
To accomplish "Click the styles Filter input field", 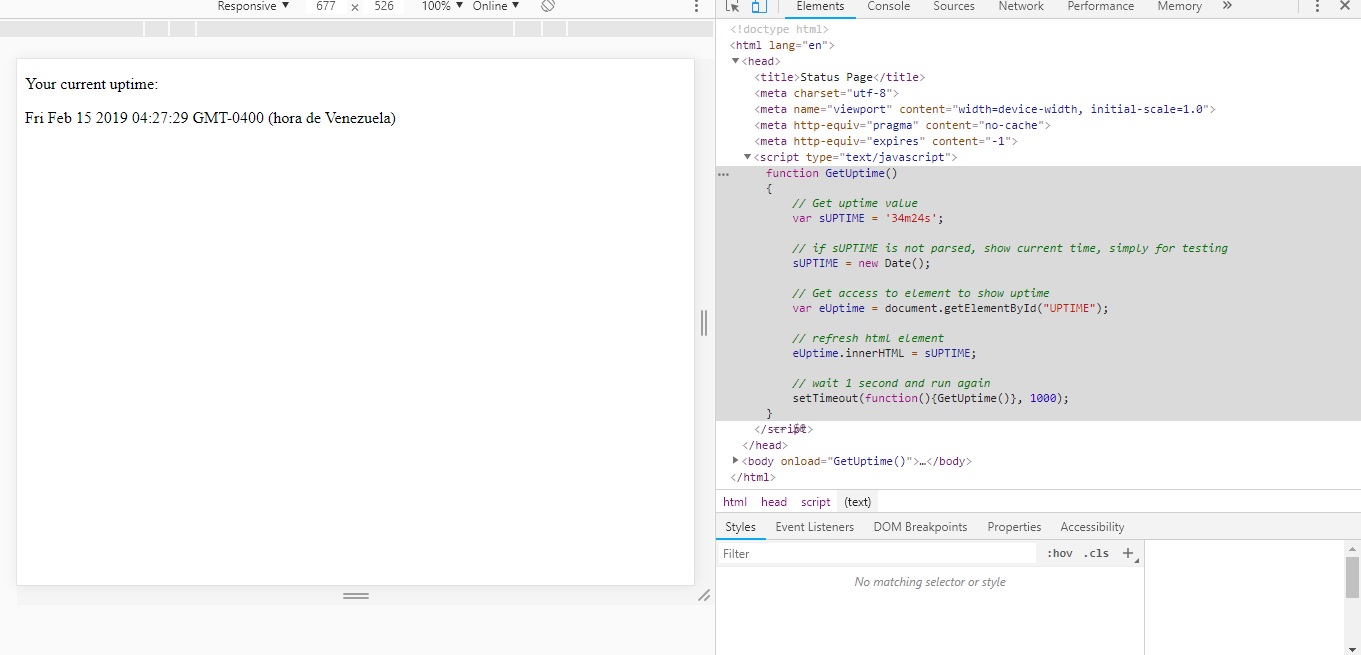I will 875,553.
